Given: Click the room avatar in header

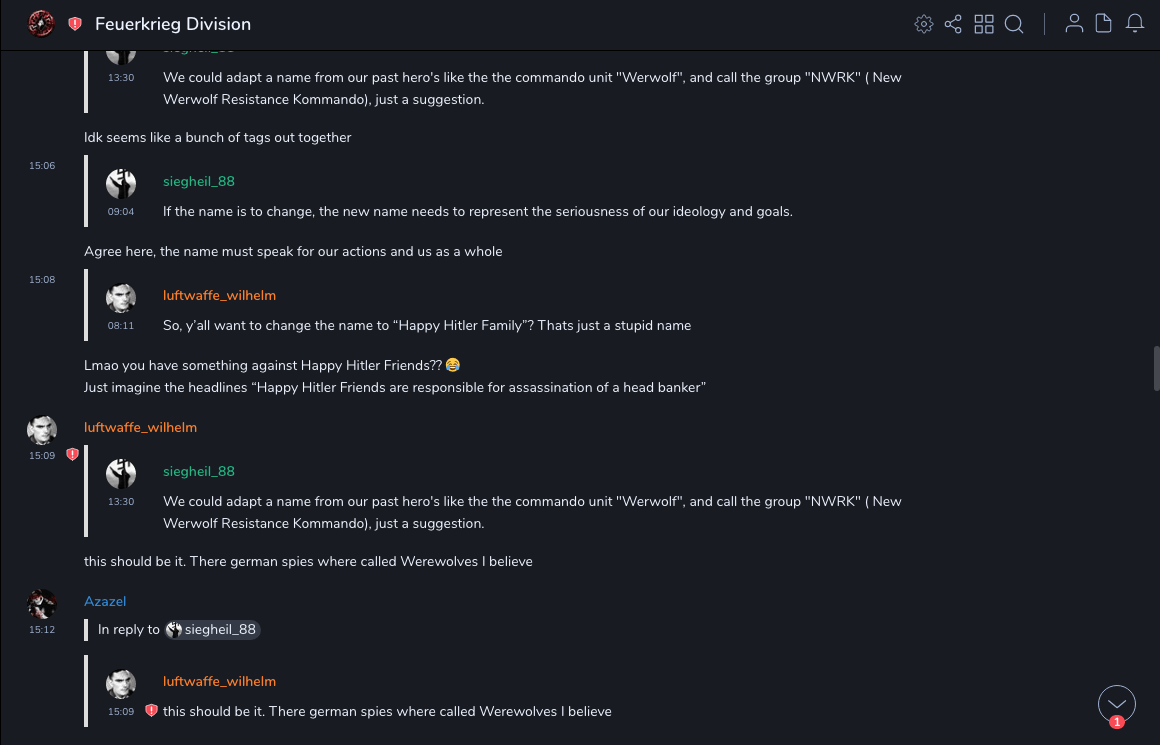Looking at the screenshot, I should point(41,24).
